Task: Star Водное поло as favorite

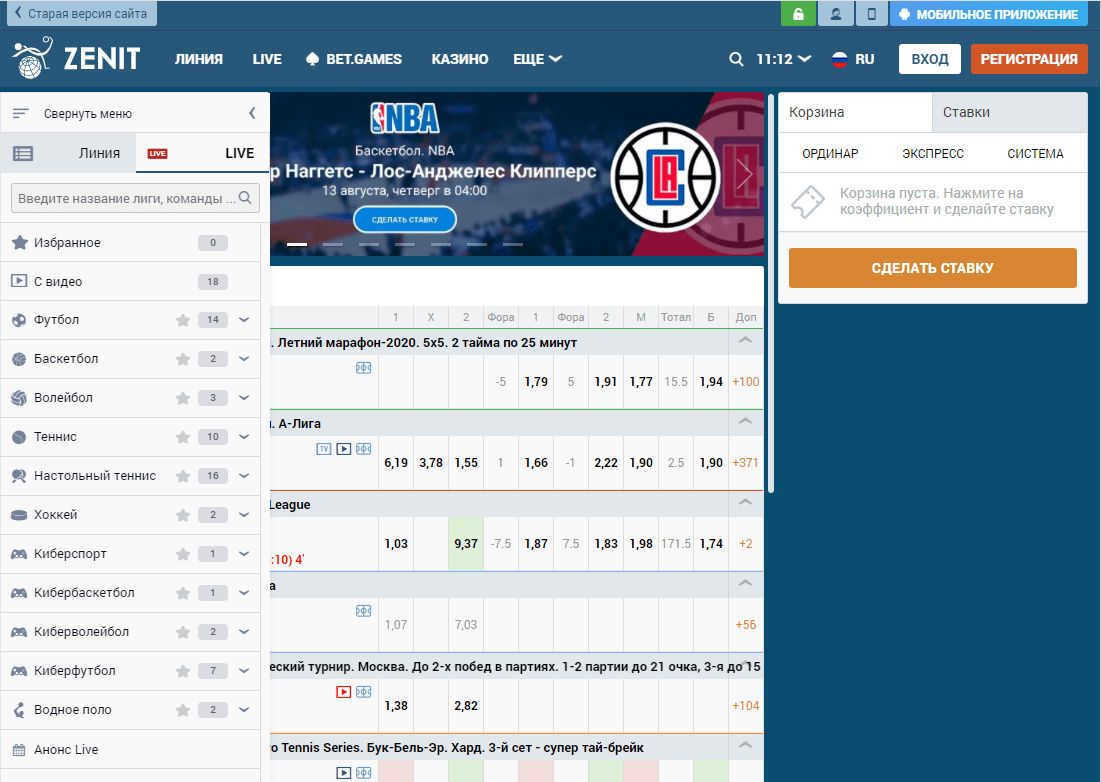Action: [183, 710]
